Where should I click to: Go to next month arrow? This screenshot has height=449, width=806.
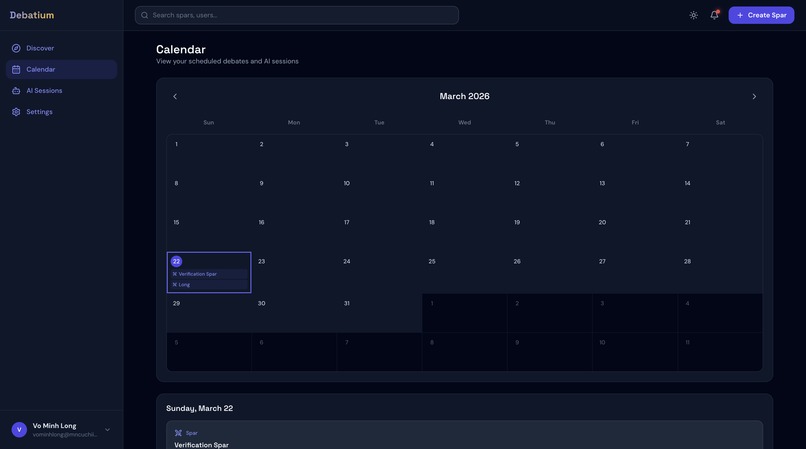(x=754, y=96)
